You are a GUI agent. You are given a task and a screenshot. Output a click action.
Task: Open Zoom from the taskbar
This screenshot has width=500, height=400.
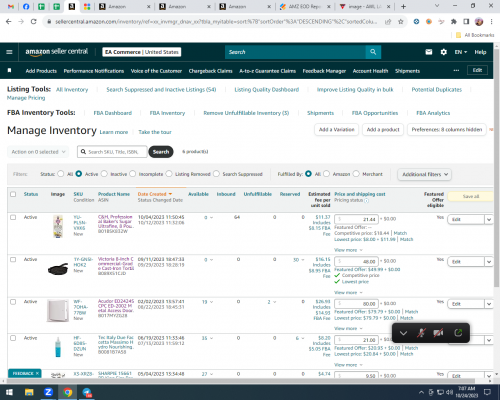point(48,392)
